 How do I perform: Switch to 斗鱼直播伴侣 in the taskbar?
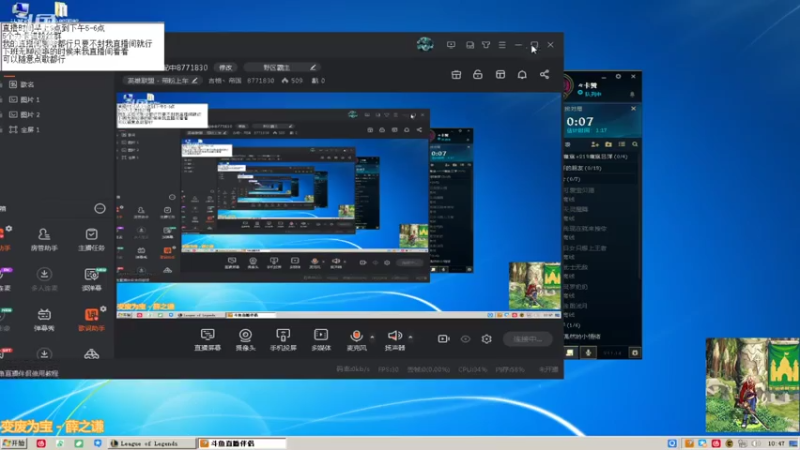pos(242,443)
